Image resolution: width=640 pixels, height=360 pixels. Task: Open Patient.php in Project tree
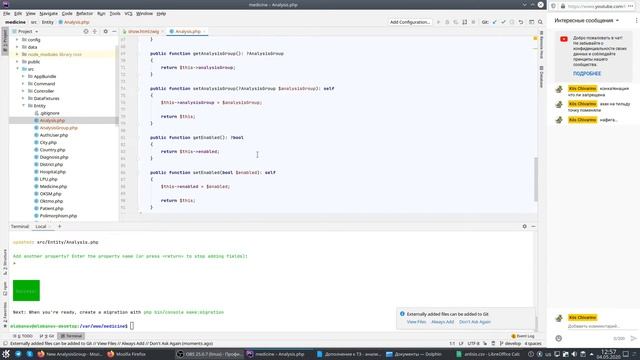pyautogui.click(x=51, y=209)
